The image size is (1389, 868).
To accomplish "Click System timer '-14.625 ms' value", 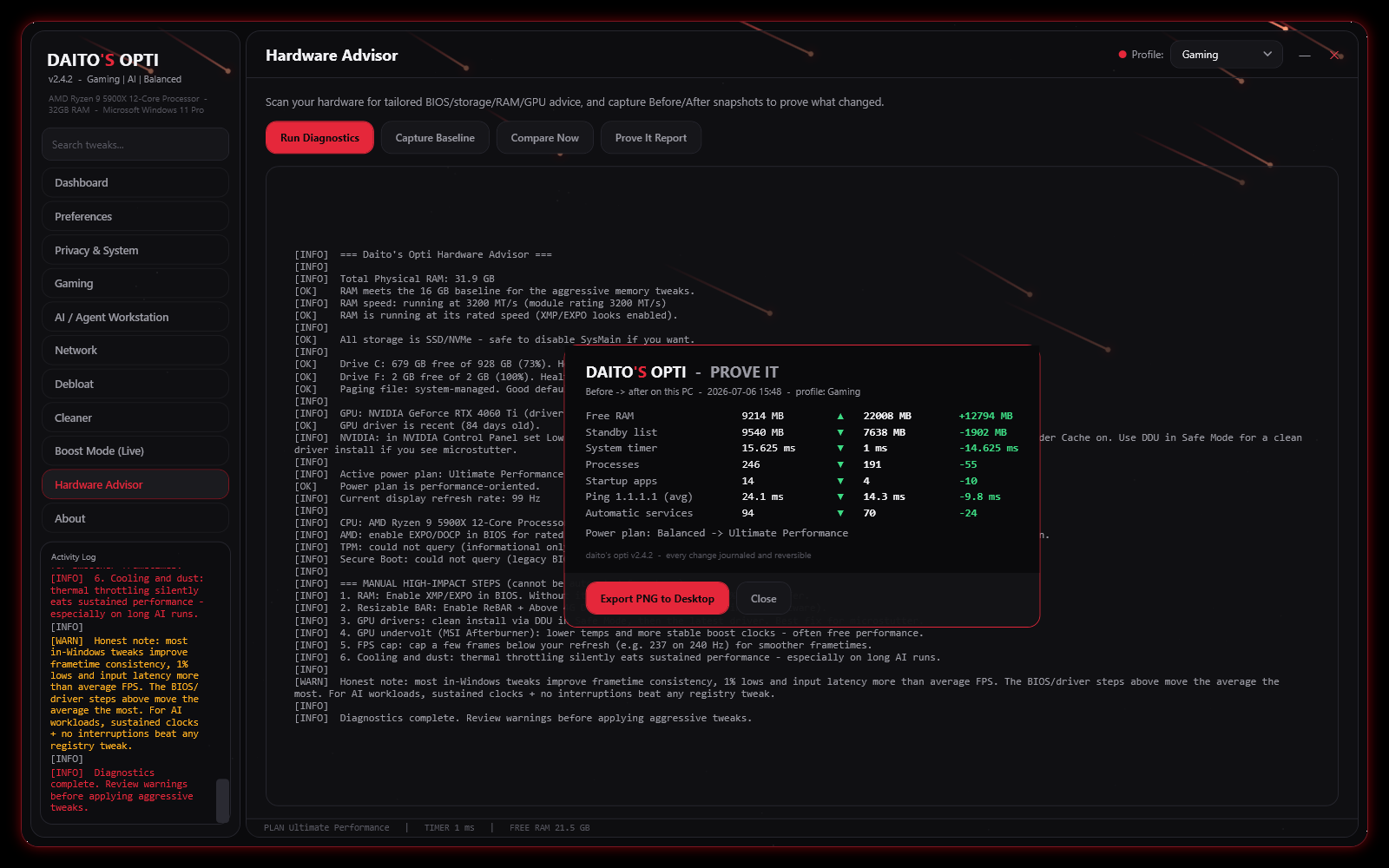I will click(x=989, y=449).
